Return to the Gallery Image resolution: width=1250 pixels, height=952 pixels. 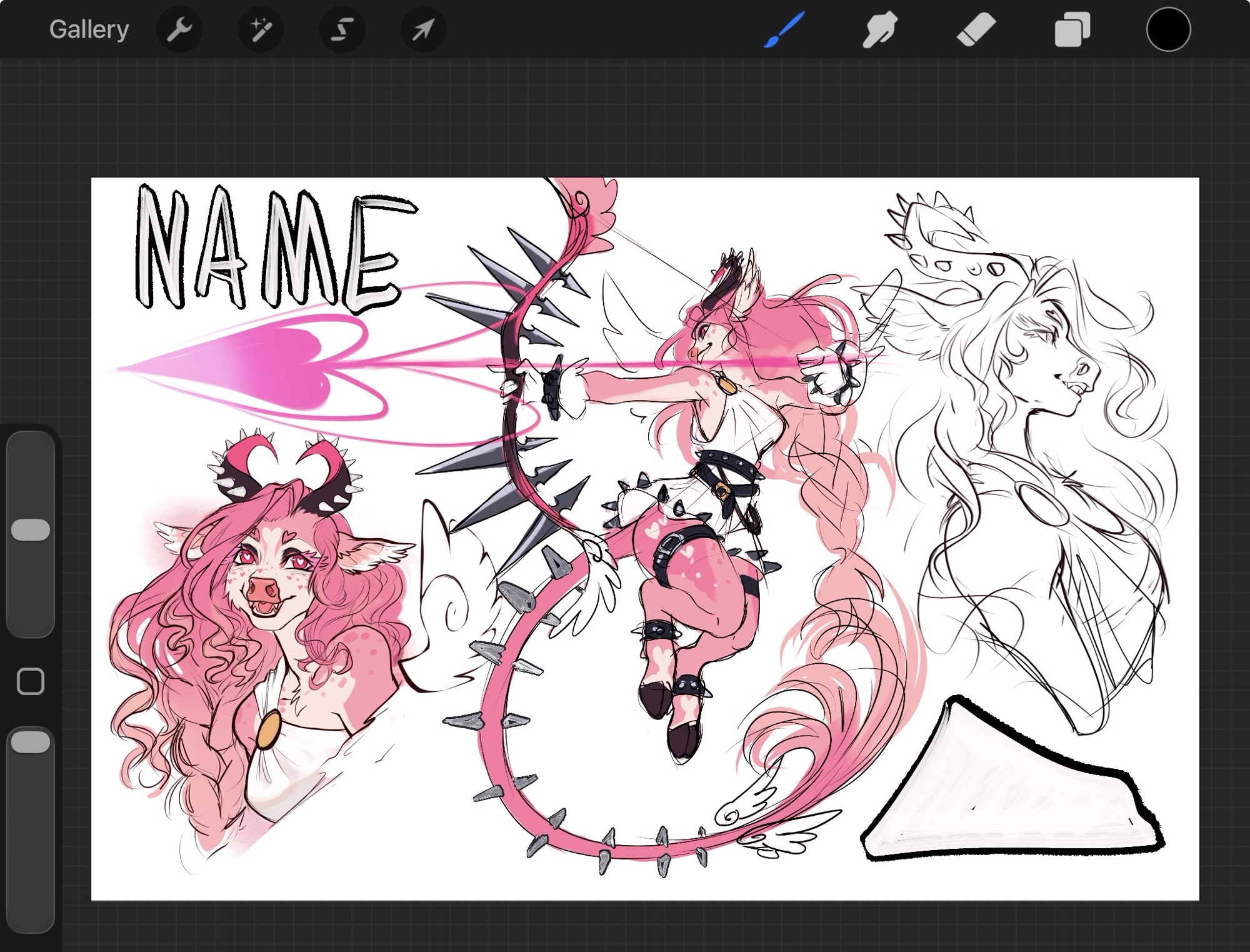89,29
